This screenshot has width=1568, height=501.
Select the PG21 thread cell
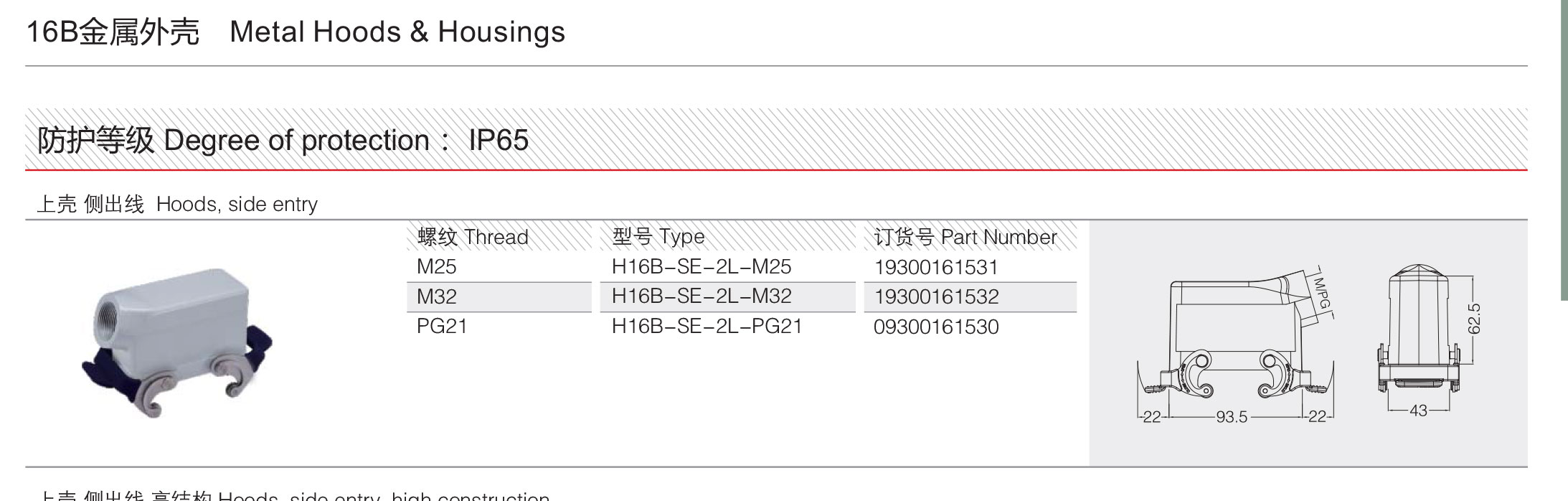coord(442,327)
